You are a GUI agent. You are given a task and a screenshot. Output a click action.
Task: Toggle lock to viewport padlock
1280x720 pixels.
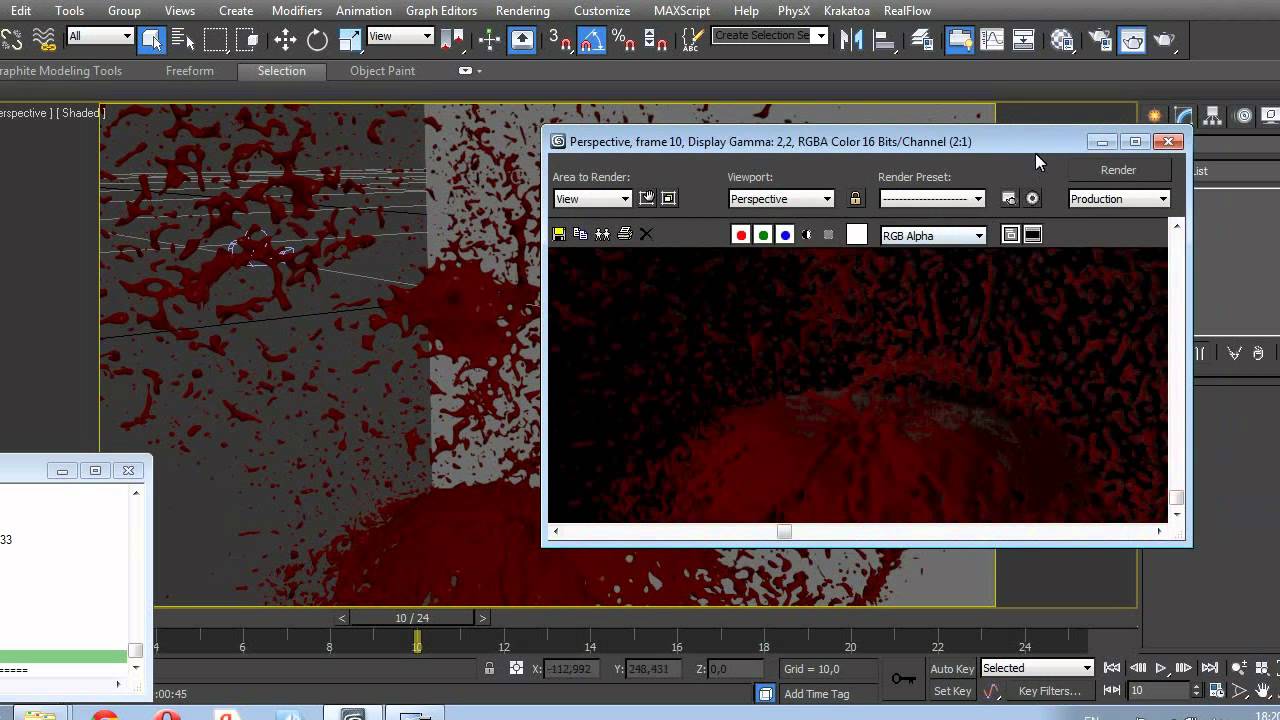855,199
